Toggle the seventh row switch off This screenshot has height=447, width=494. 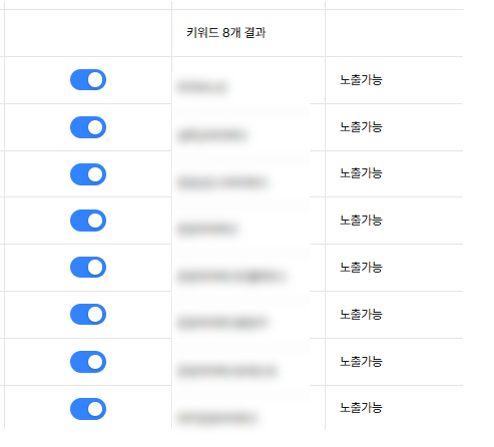click(x=88, y=362)
